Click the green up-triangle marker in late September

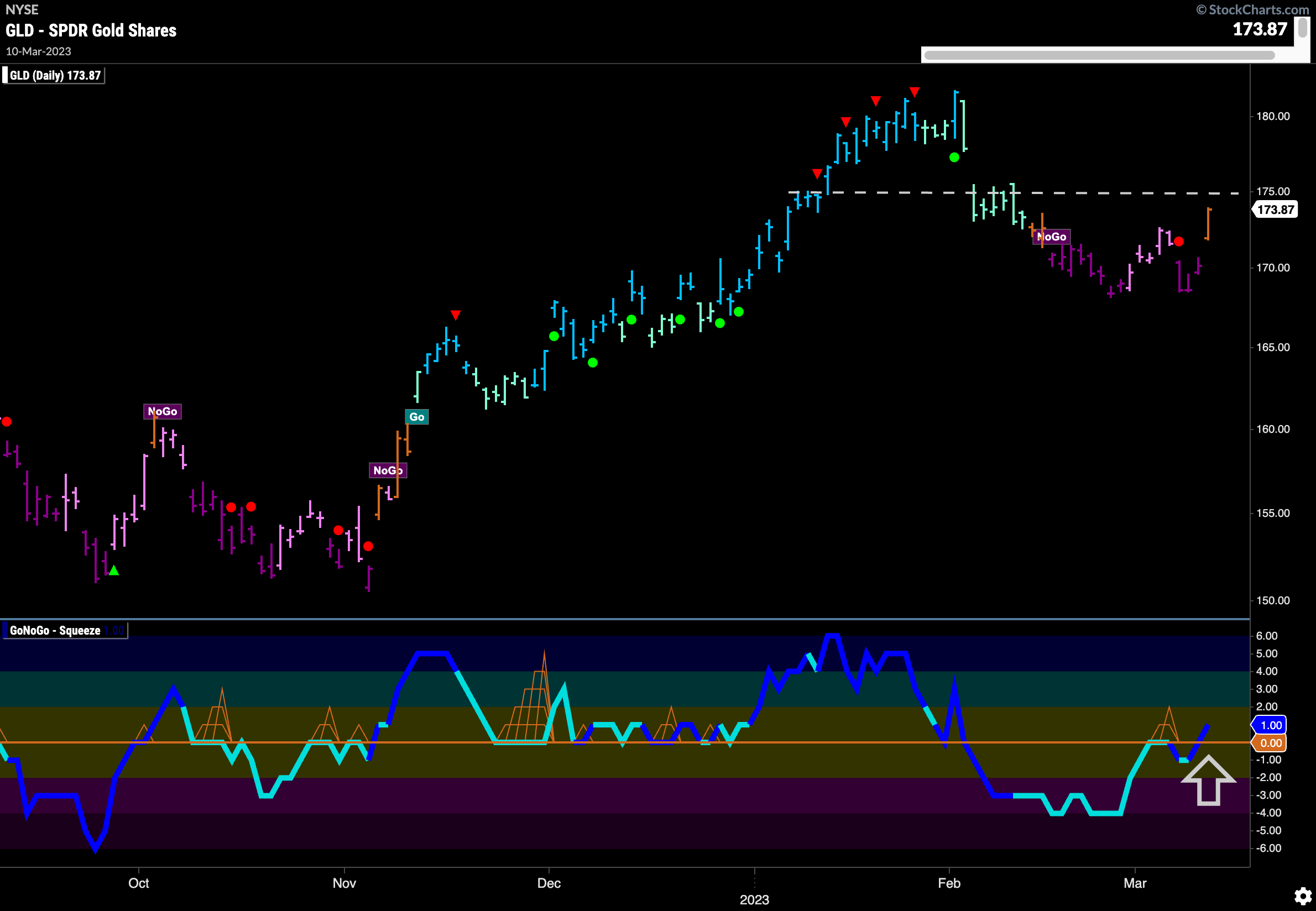coord(113,570)
